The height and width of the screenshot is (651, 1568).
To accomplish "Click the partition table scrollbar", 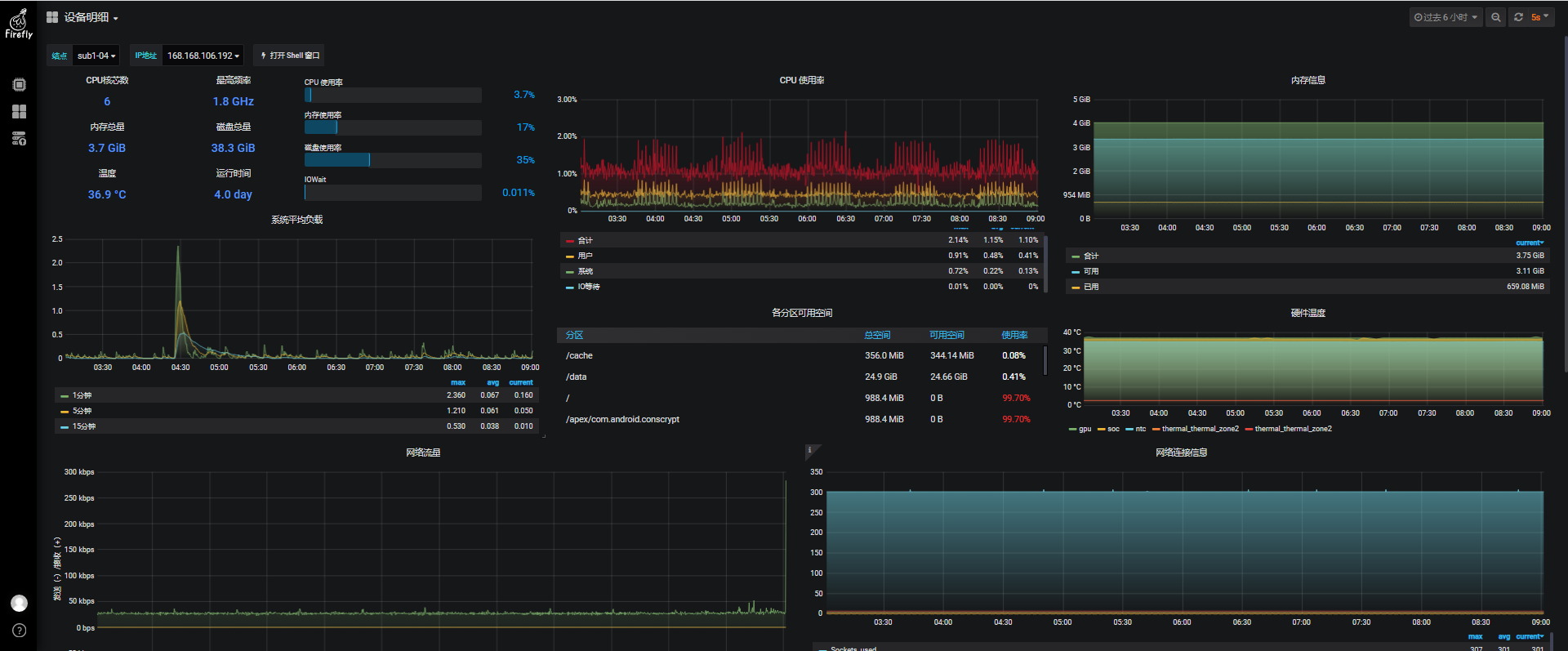I will [1045, 360].
